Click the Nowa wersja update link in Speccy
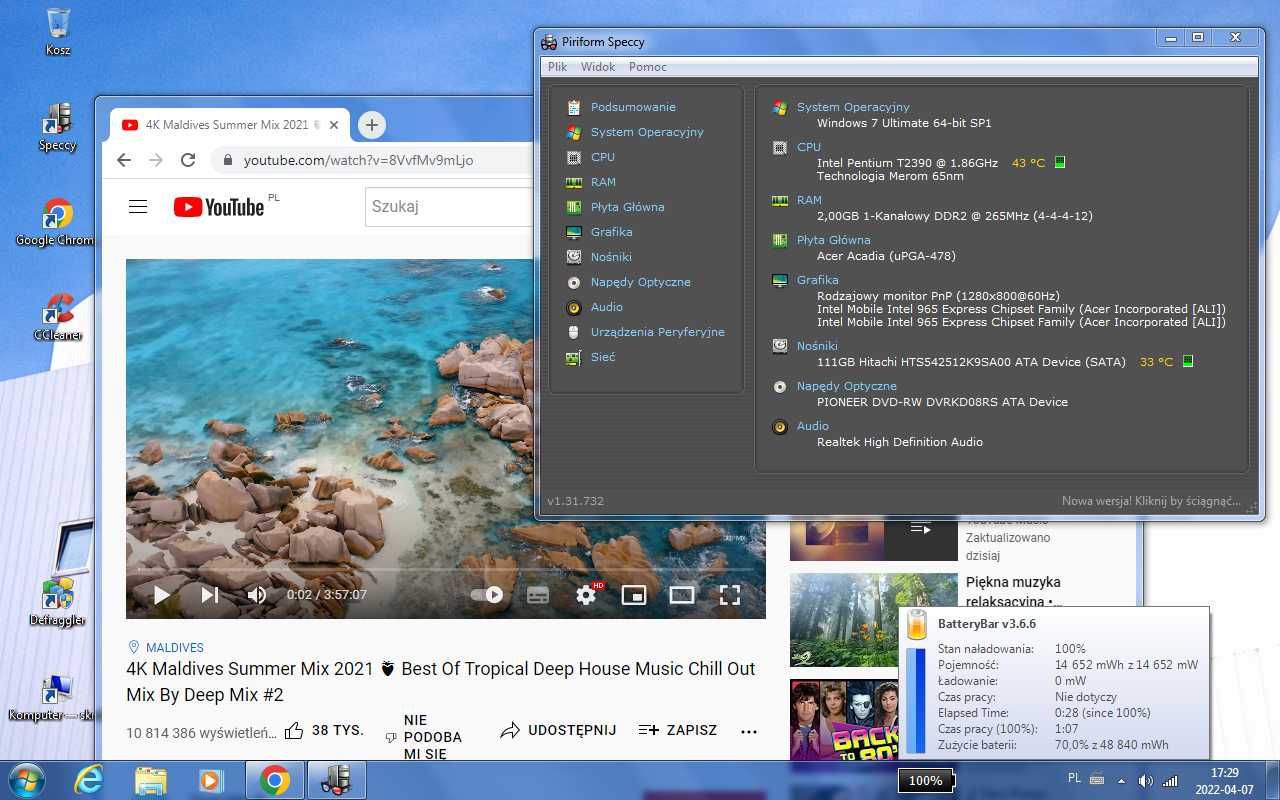Image resolution: width=1280 pixels, height=800 pixels. tap(1151, 501)
